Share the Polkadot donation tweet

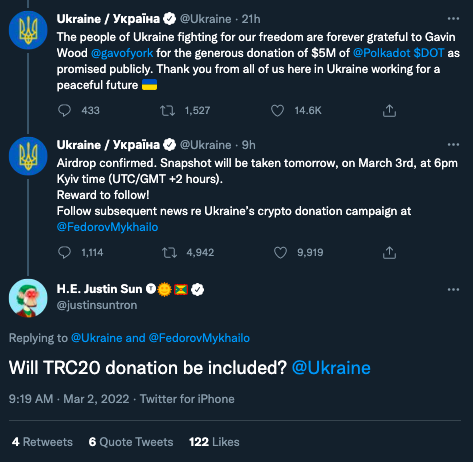point(389,110)
